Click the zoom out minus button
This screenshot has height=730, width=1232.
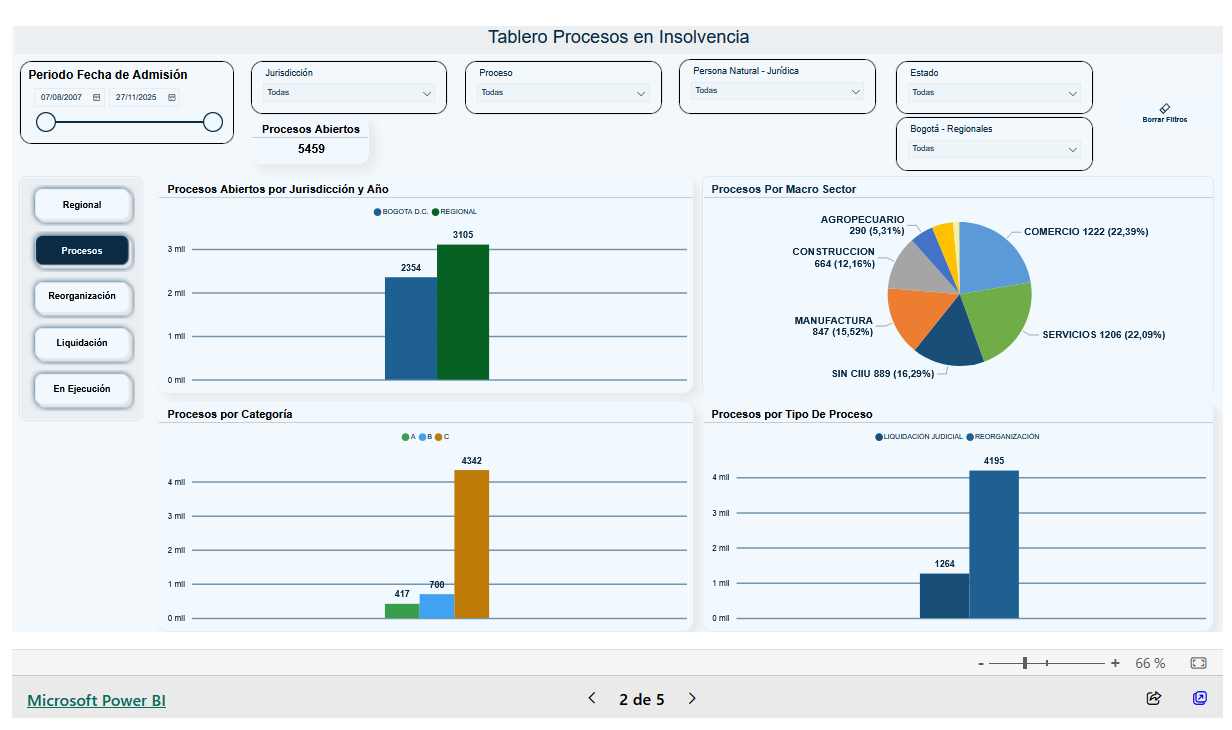coord(981,663)
